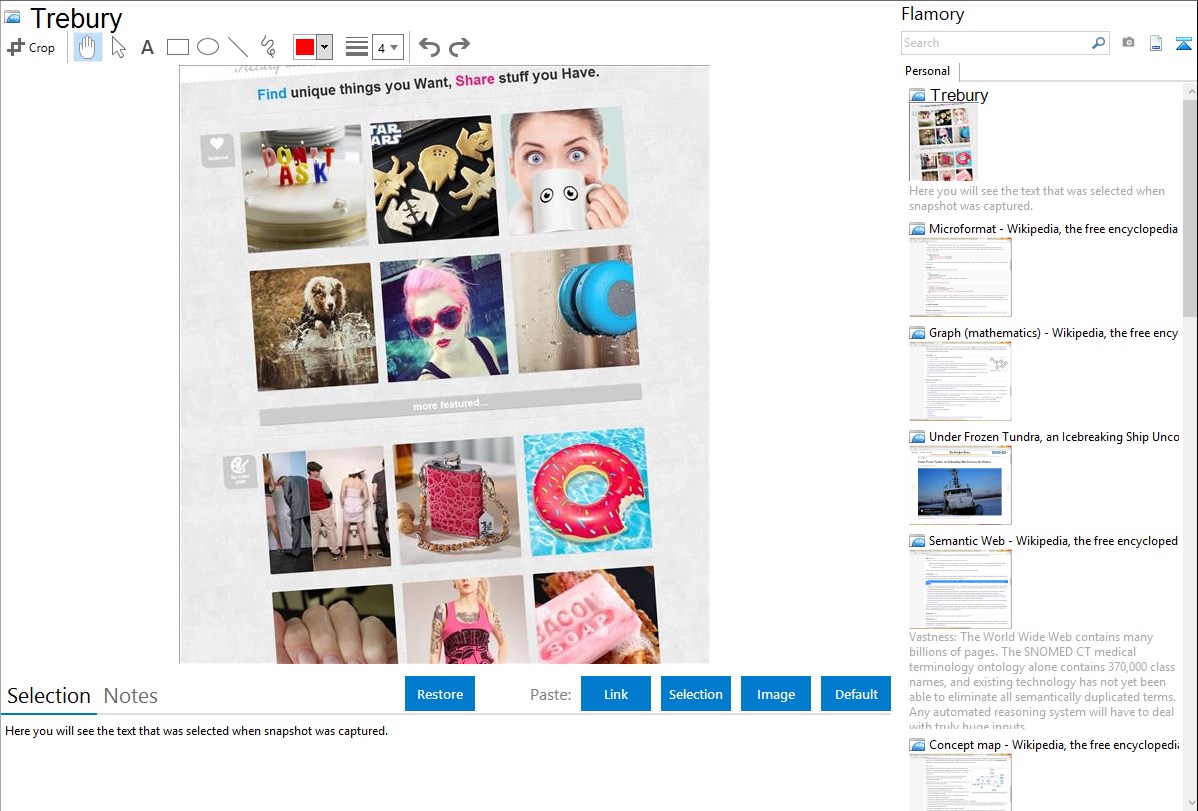
Task: Click the Trebury title in the sidebar list
Action: (x=959, y=95)
